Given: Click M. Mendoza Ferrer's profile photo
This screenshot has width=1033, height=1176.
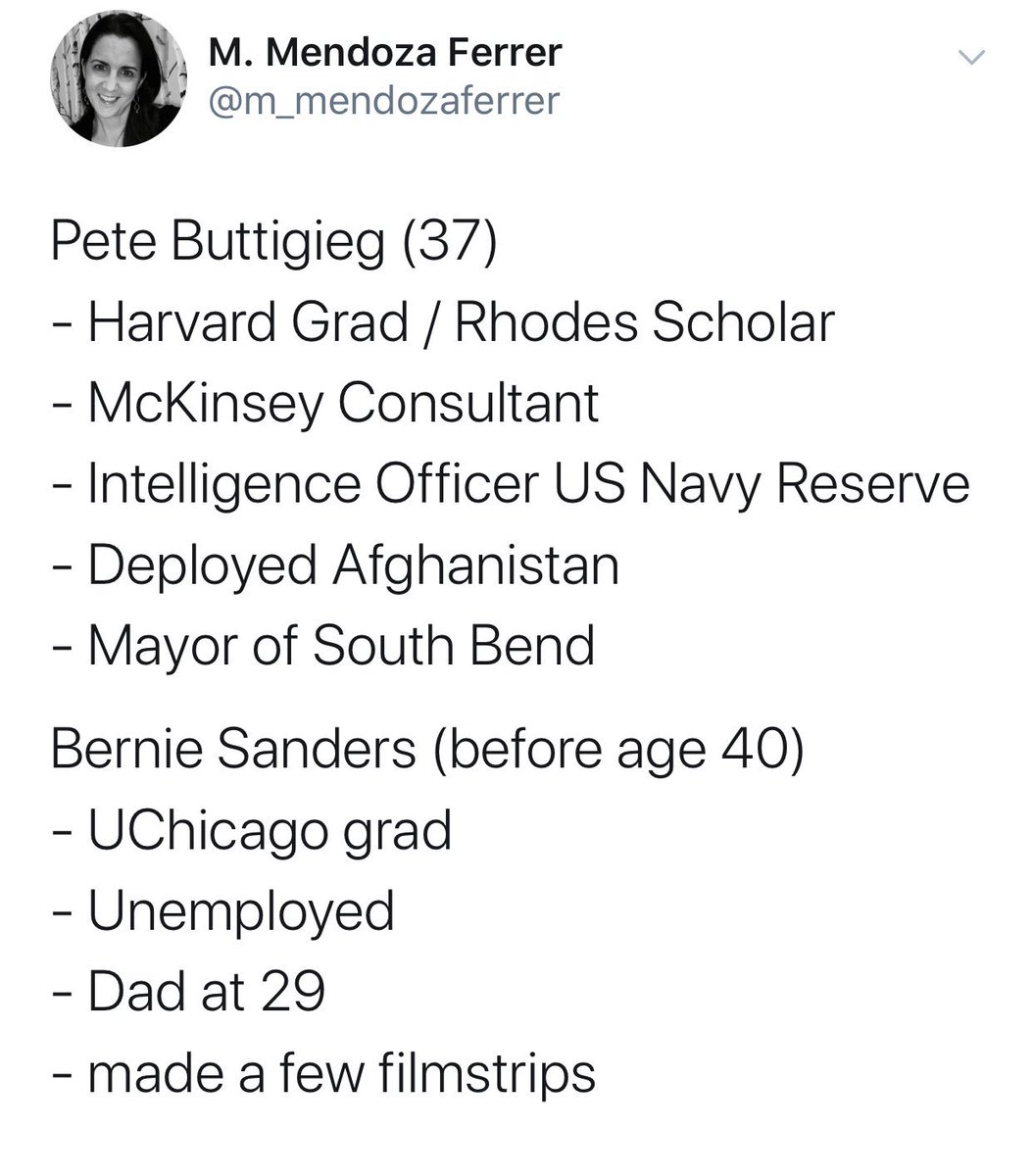Looking at the screenshot, I should point(120,80).
